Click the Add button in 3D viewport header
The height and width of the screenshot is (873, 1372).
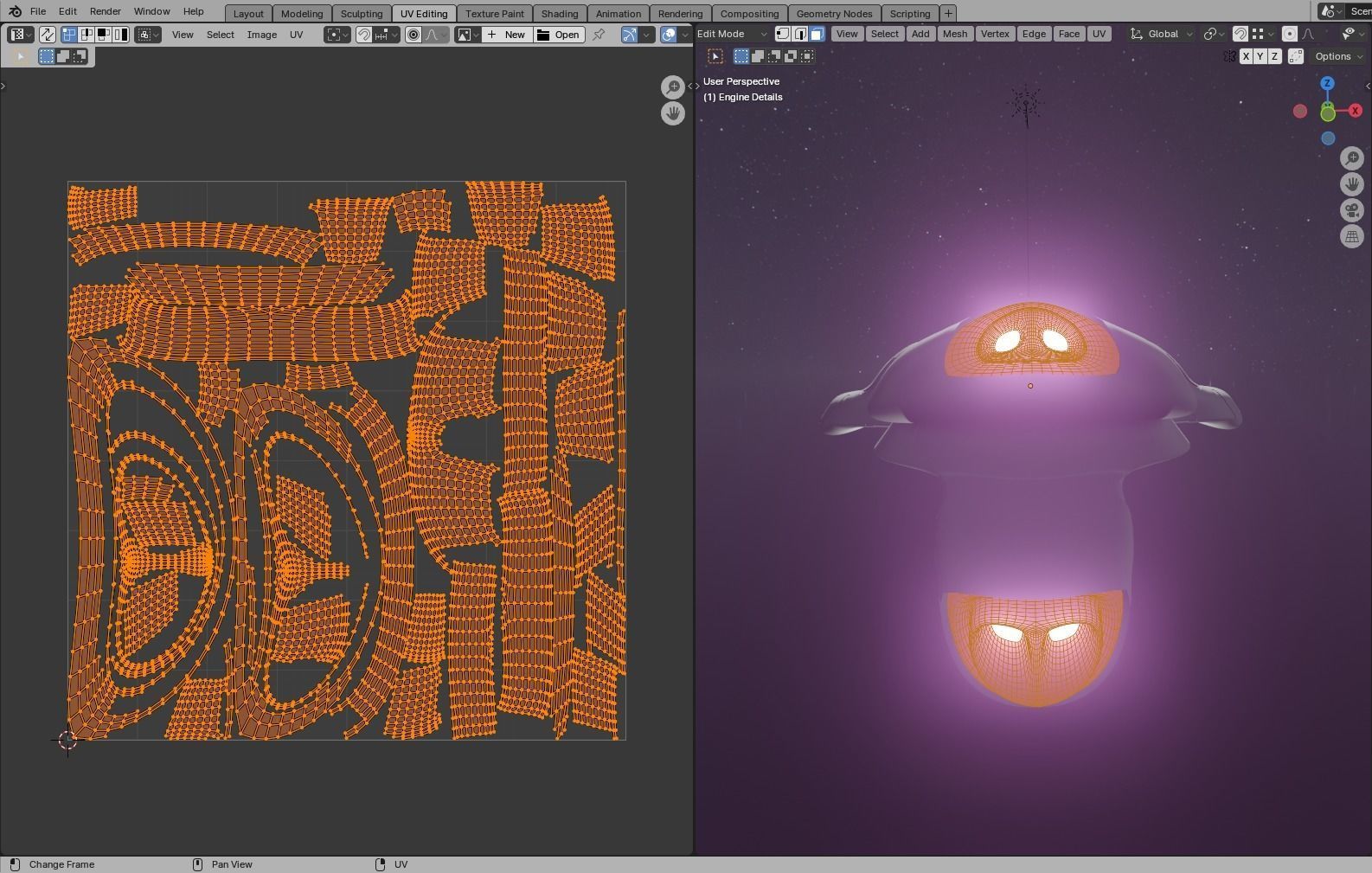point(920,34)
